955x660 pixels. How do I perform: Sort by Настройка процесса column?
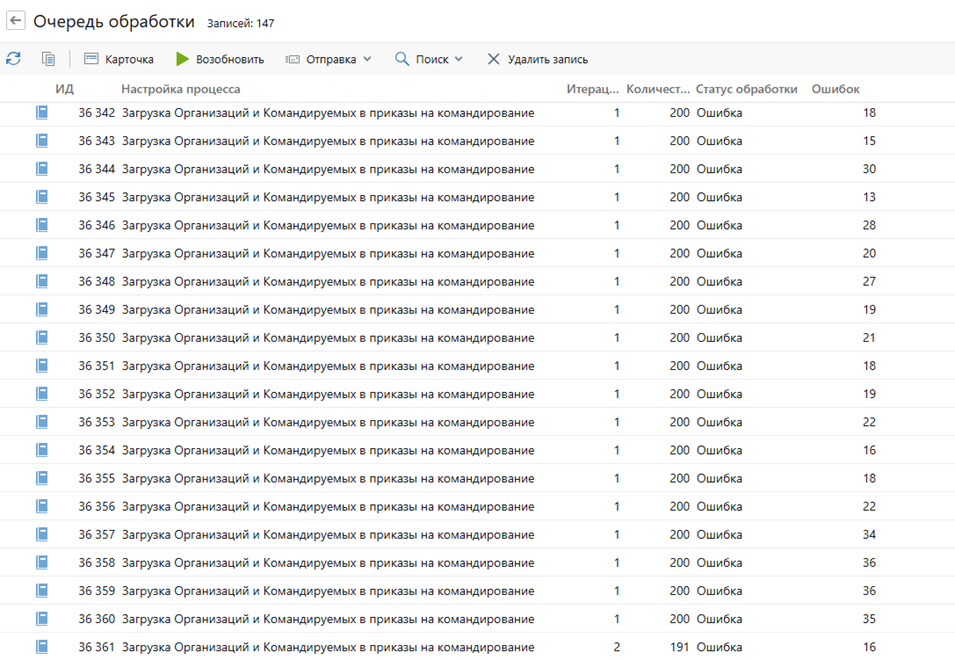181,89
